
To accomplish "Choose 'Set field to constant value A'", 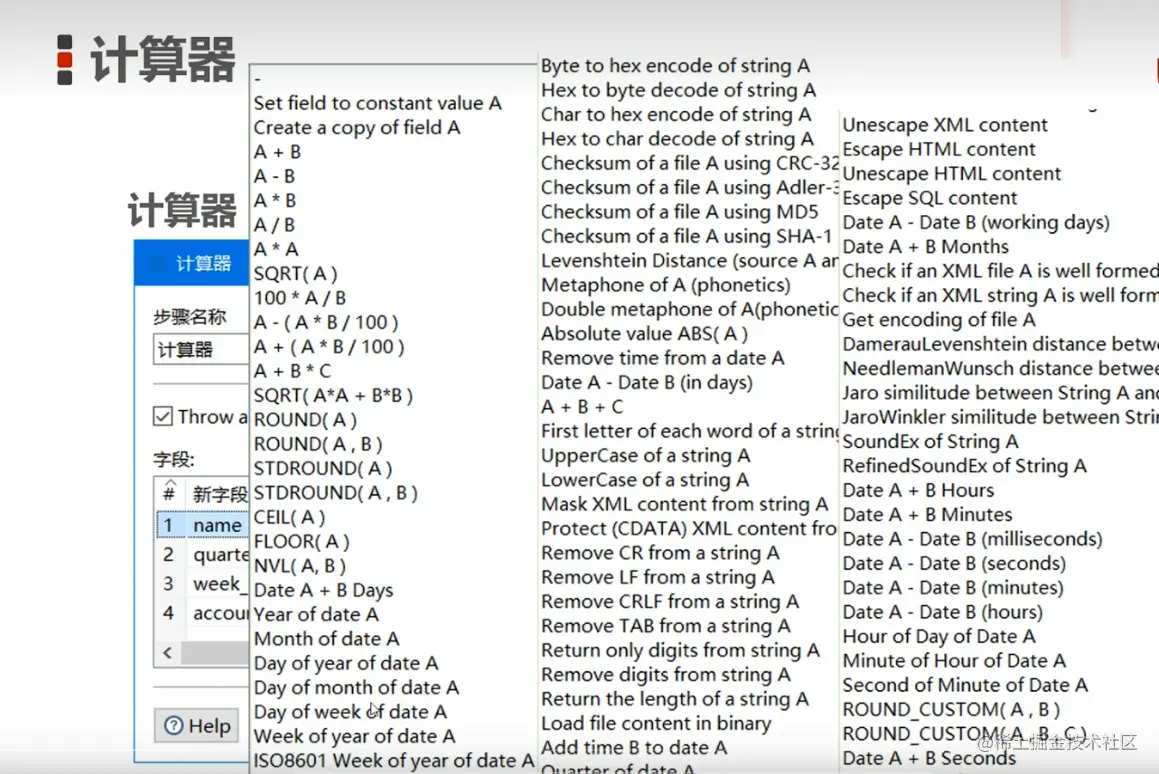I will [x=378, y=103].
